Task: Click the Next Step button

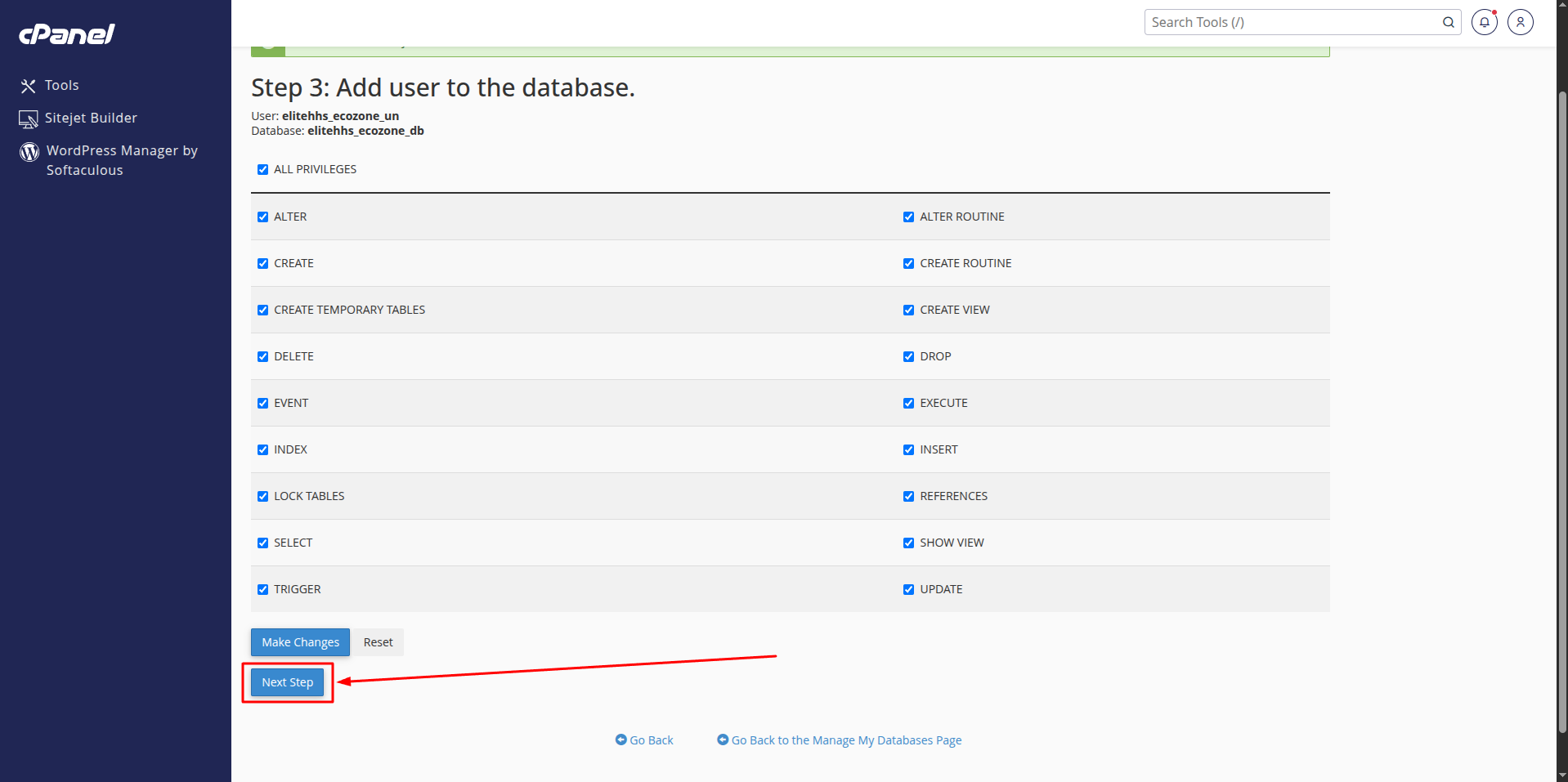Action: 287,682
